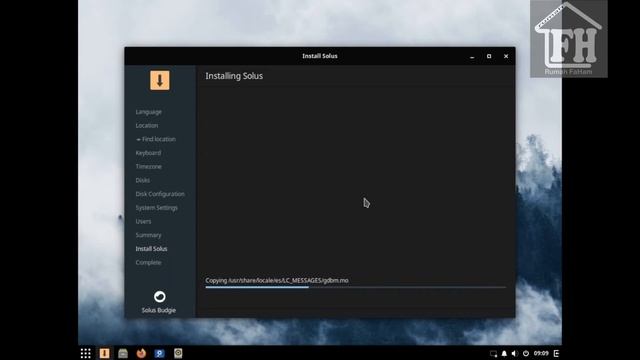Viewport: 640px width, 360px height.
Task: Click the installation progress bar
Action: click(x=356, y=287)
